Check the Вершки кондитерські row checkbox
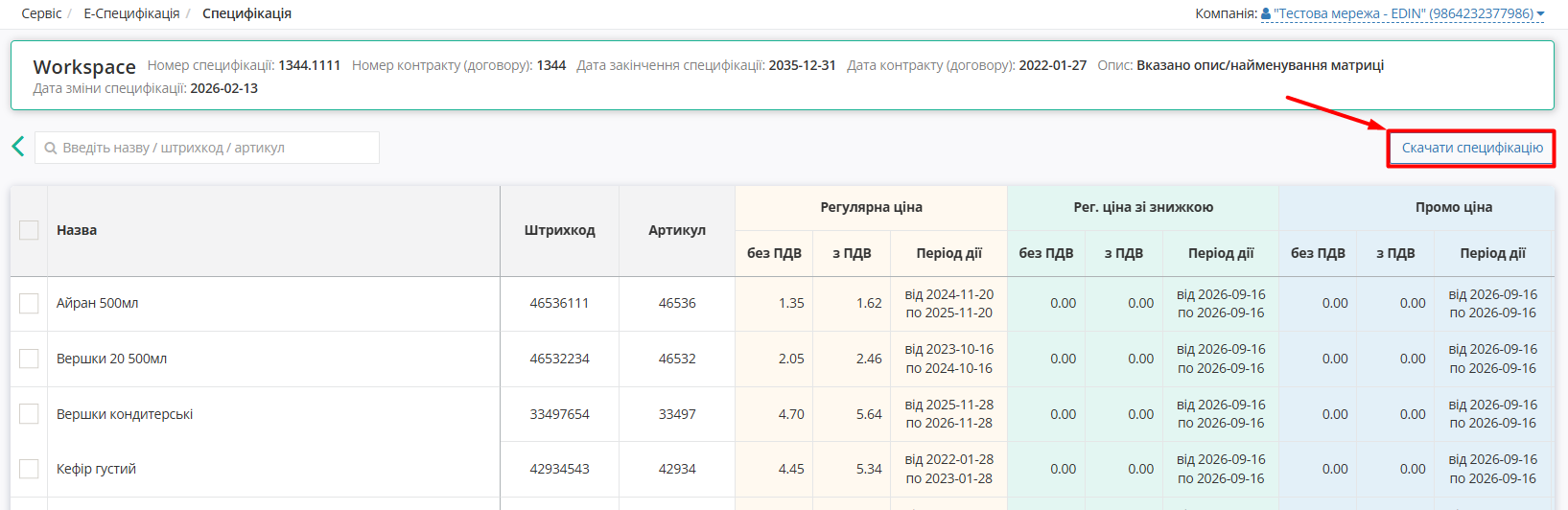Screen dimensions: 1568x510 29,414
